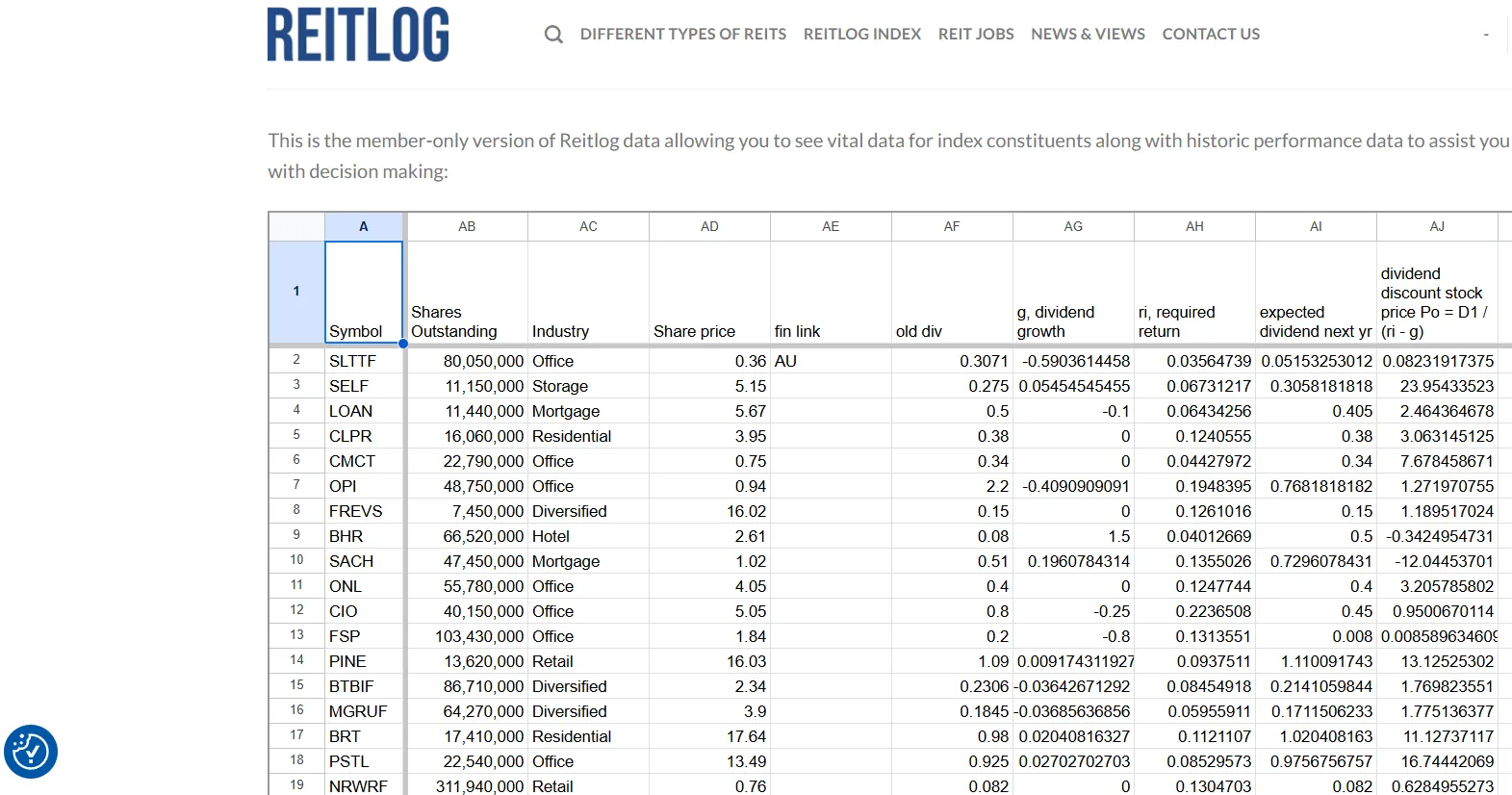Click the Storage industry cell
This screenshot has height=795, width=1512.
588,386
